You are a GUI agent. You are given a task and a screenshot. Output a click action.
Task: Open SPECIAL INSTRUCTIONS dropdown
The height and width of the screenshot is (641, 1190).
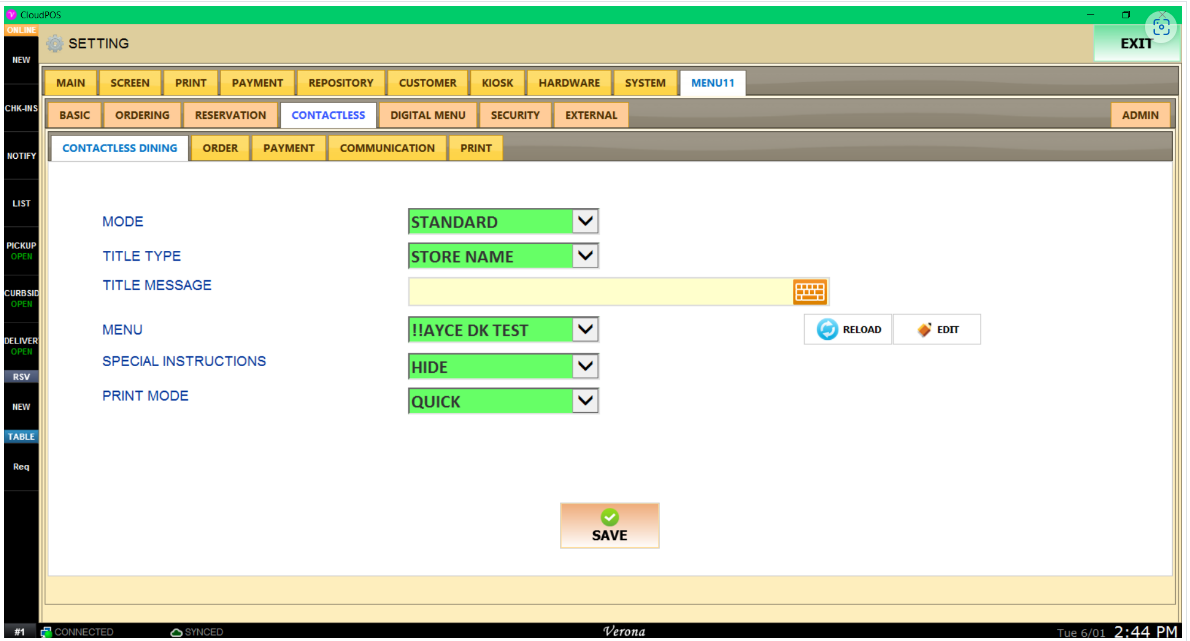(x=585, y=366)
